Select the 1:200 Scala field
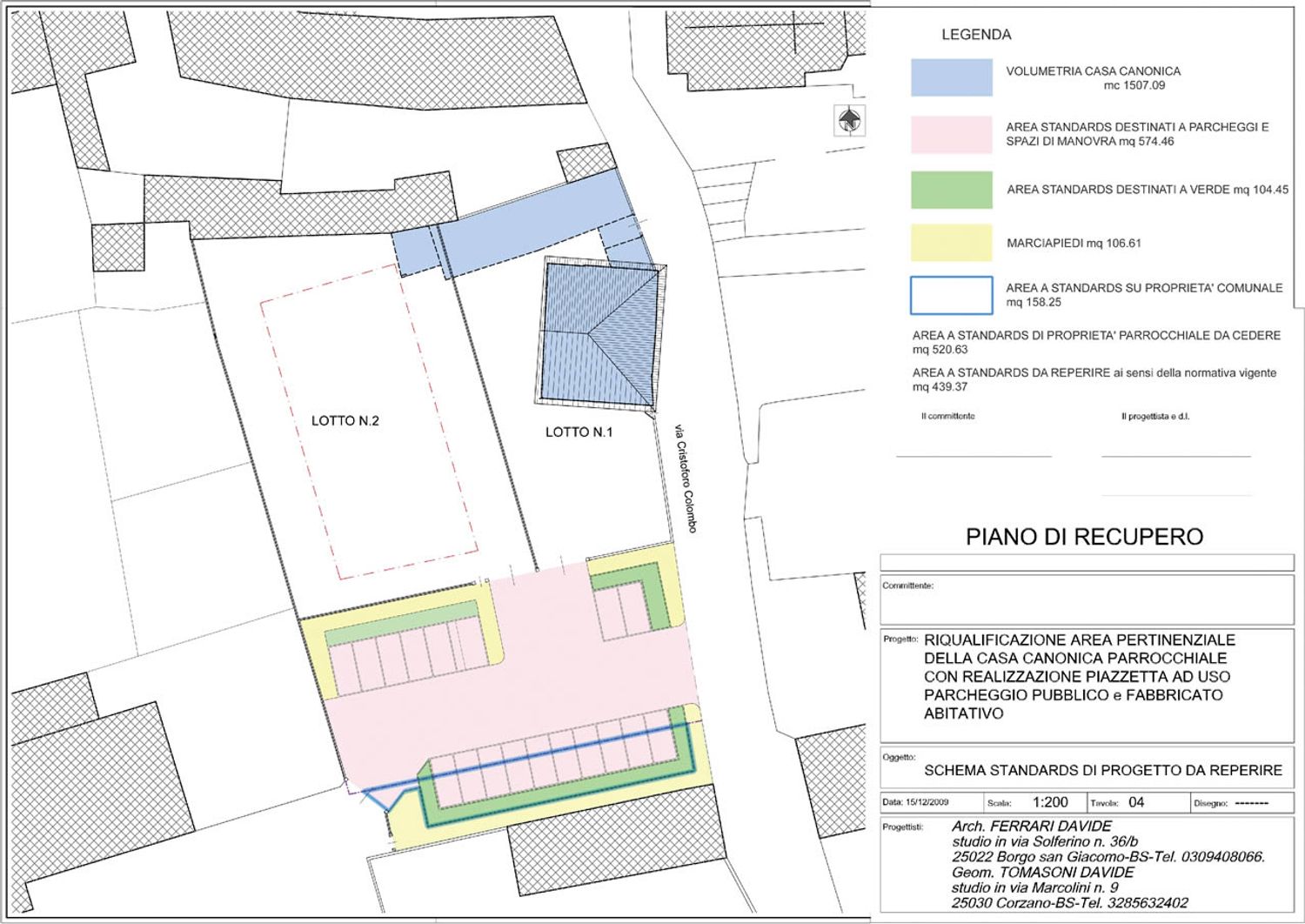The image size is (1305, 924). 1050,803
